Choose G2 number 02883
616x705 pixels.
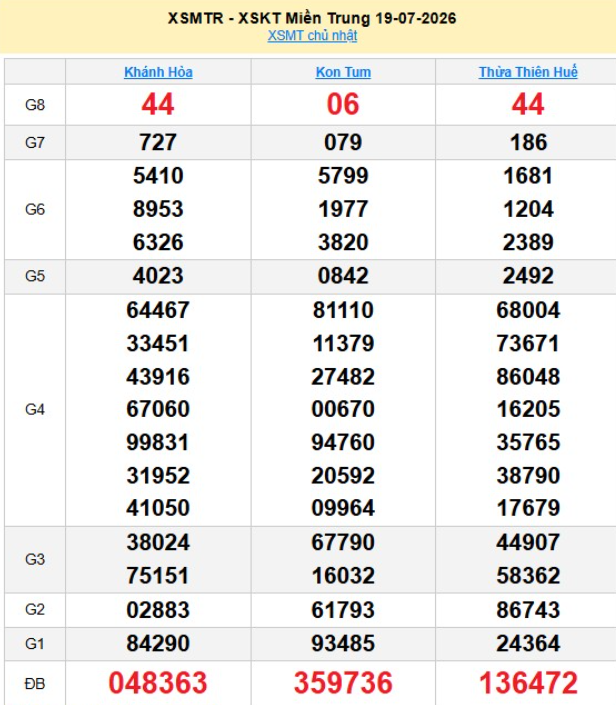(158, 610)
